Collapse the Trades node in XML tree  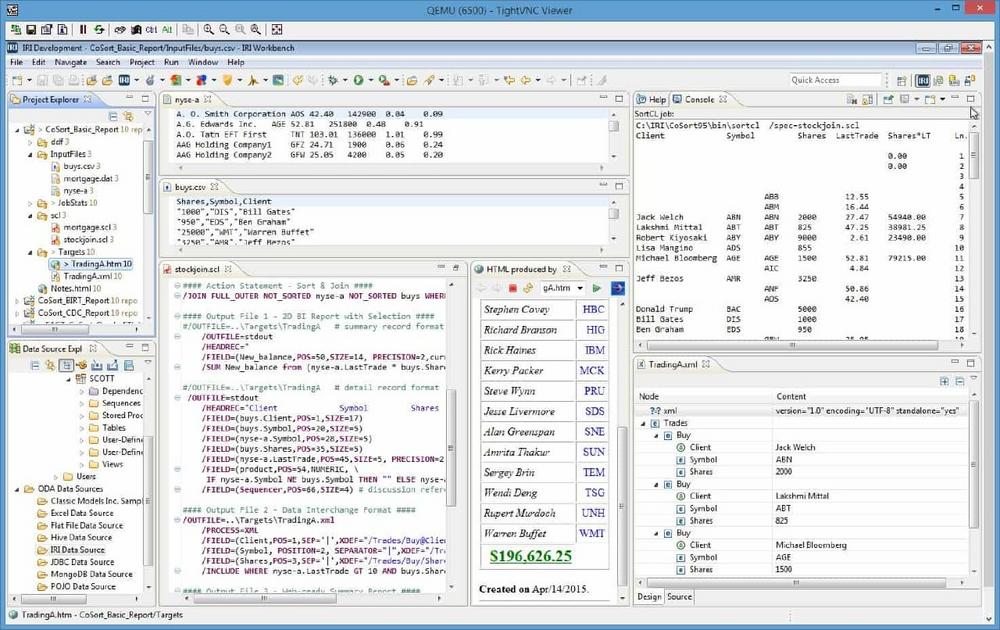[643, 423]
